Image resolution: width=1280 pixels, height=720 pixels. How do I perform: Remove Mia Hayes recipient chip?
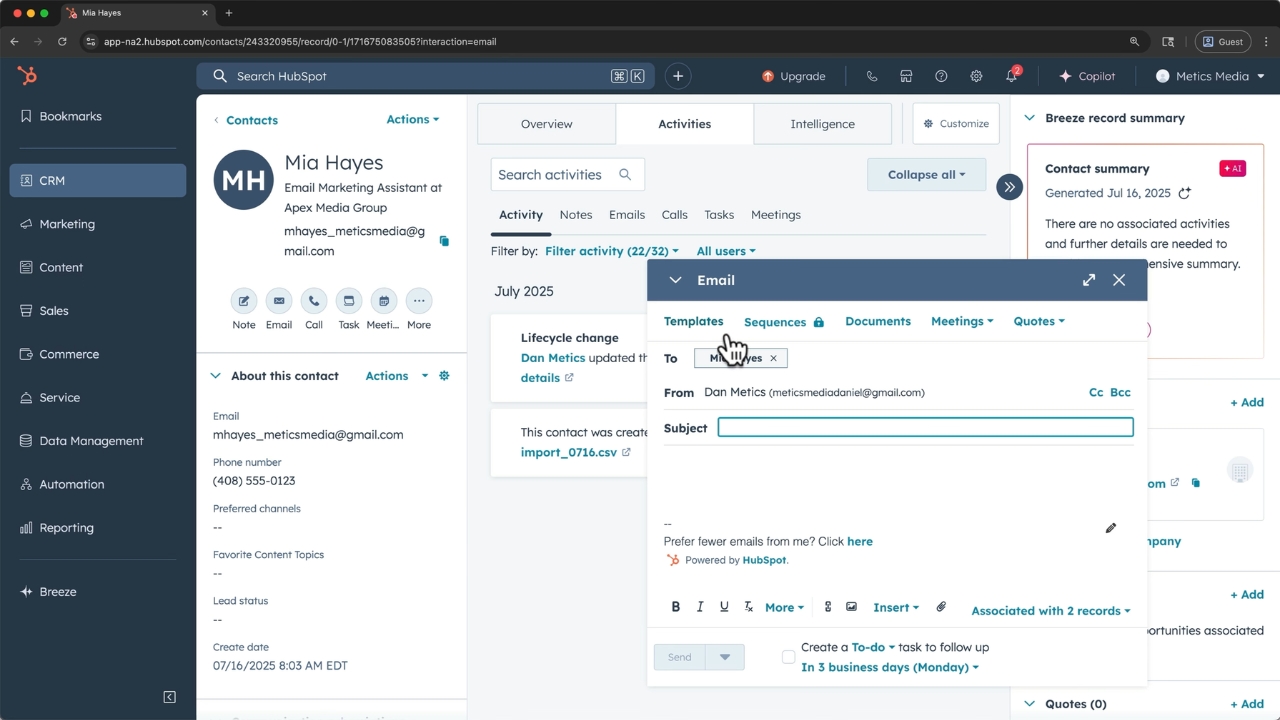[773, 358]
